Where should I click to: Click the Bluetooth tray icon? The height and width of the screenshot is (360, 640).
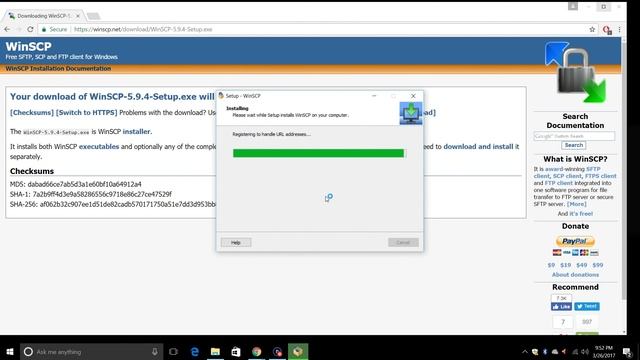(545, 352)
